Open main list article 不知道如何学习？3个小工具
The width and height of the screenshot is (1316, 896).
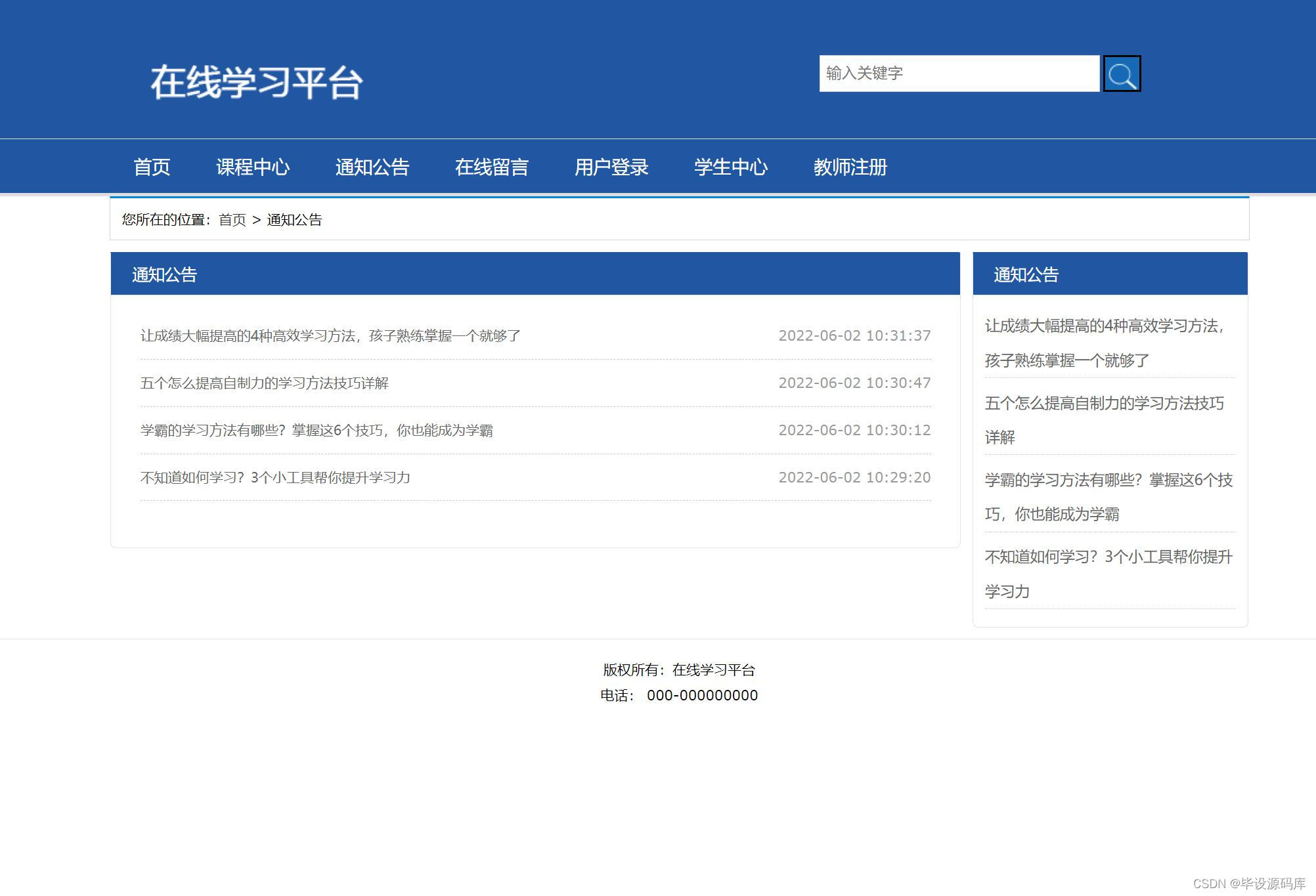point(275,478)
